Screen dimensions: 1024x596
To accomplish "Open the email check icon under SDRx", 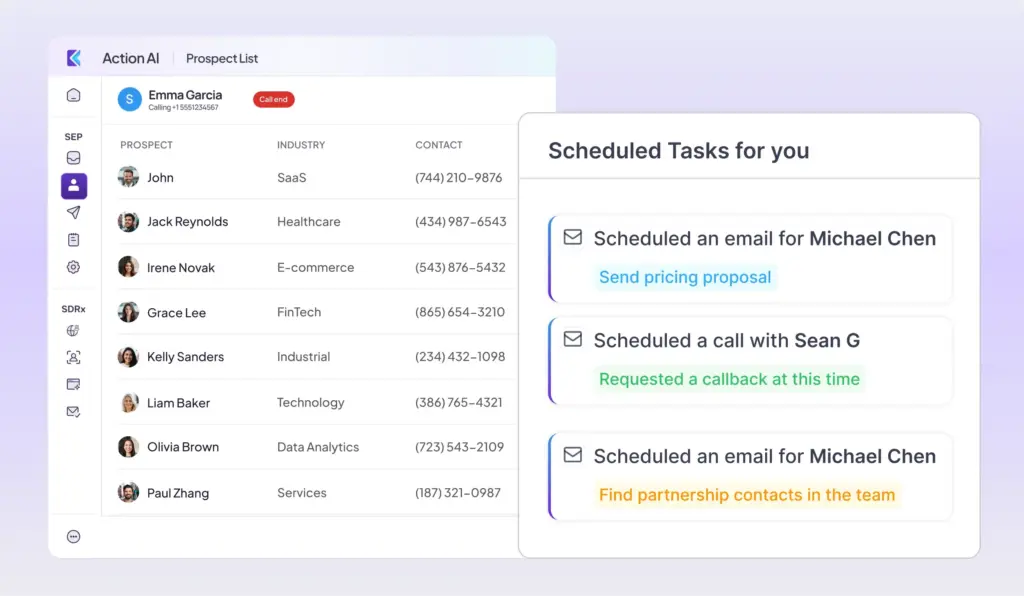I will (x=73, y=411).
